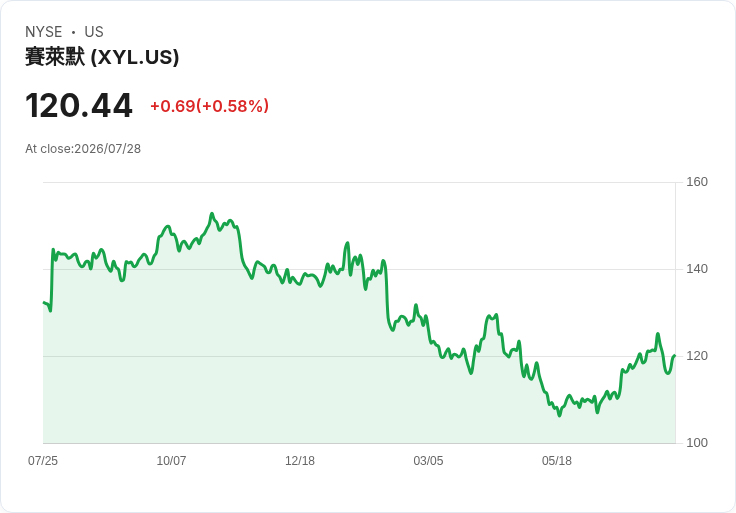Click the chart's lowest point near 05/18
Image resolution: width=736 pixels, height=513 pixels.
pos(559,415)
